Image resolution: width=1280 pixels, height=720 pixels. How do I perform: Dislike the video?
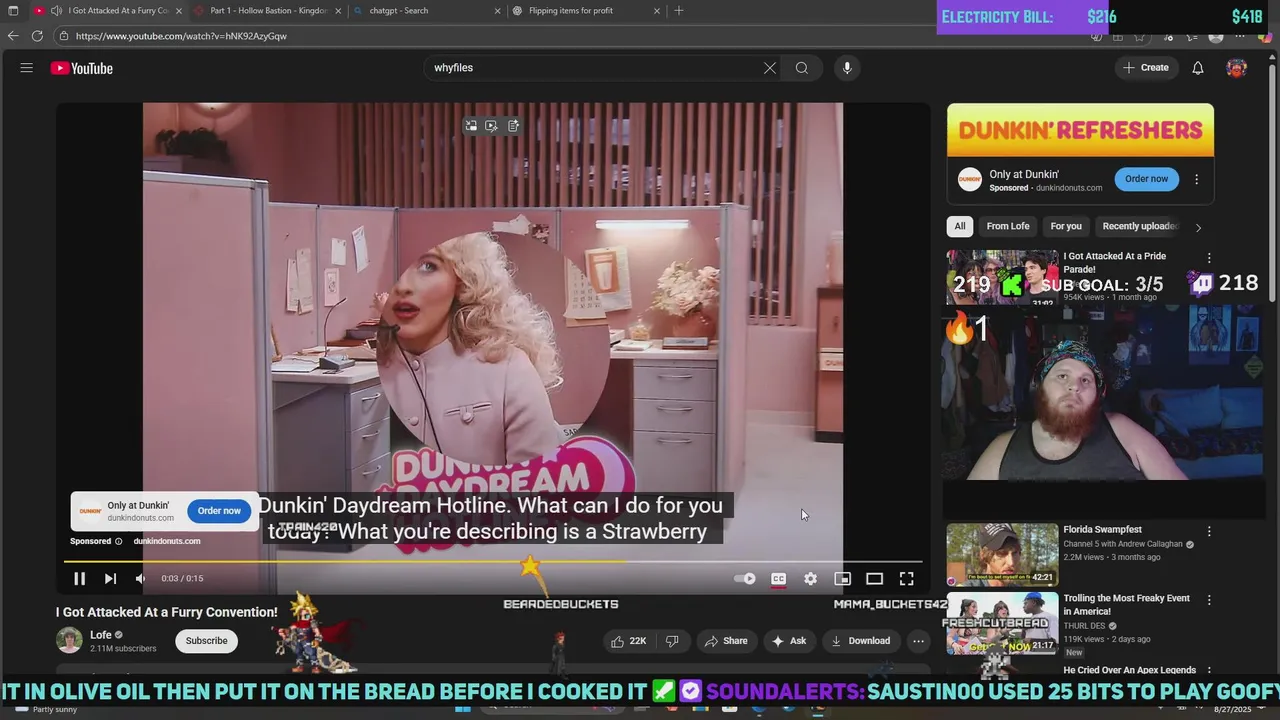pyautogui.click(x=672, y=641)
